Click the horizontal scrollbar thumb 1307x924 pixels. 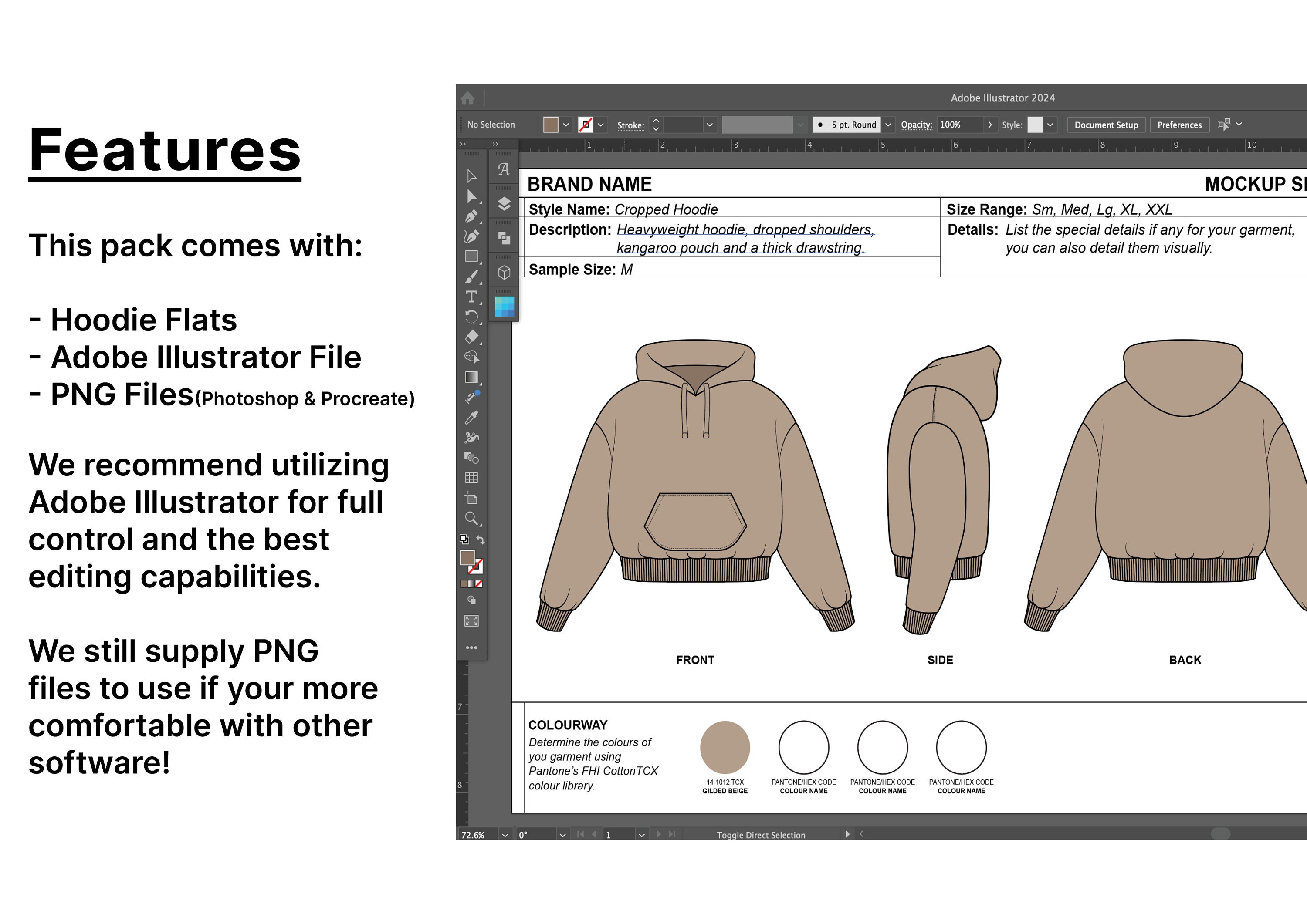click(1220, 833)
